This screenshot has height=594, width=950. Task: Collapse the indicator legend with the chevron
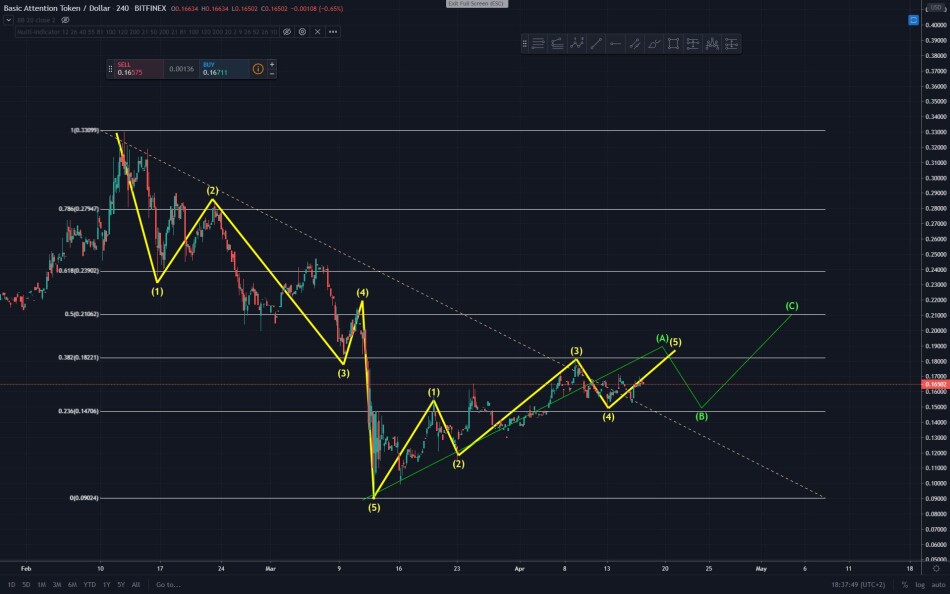pyautogui.click(x=8, y=20)
